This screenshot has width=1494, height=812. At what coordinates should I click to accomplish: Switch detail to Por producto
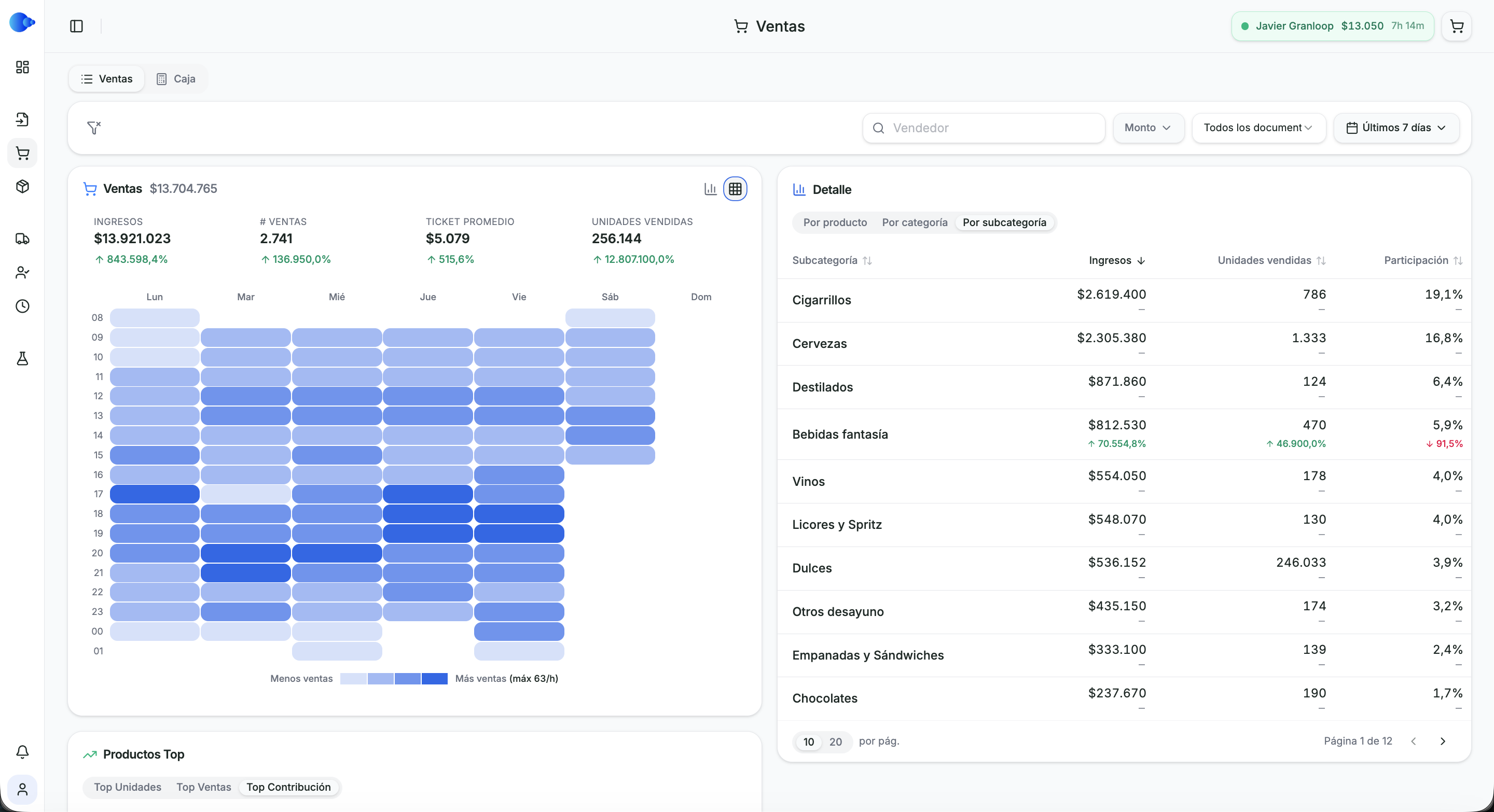[835, 222]
